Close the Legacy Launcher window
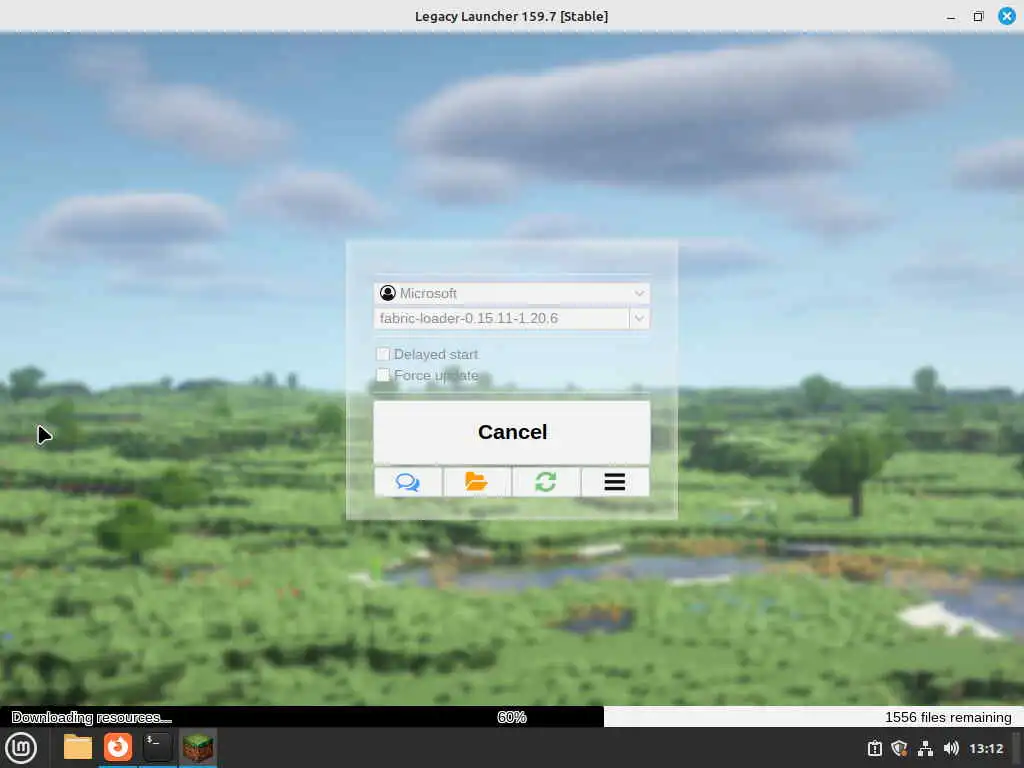Image resolution: width=1024 pixels, height=768 pixels. point(1007,16)
